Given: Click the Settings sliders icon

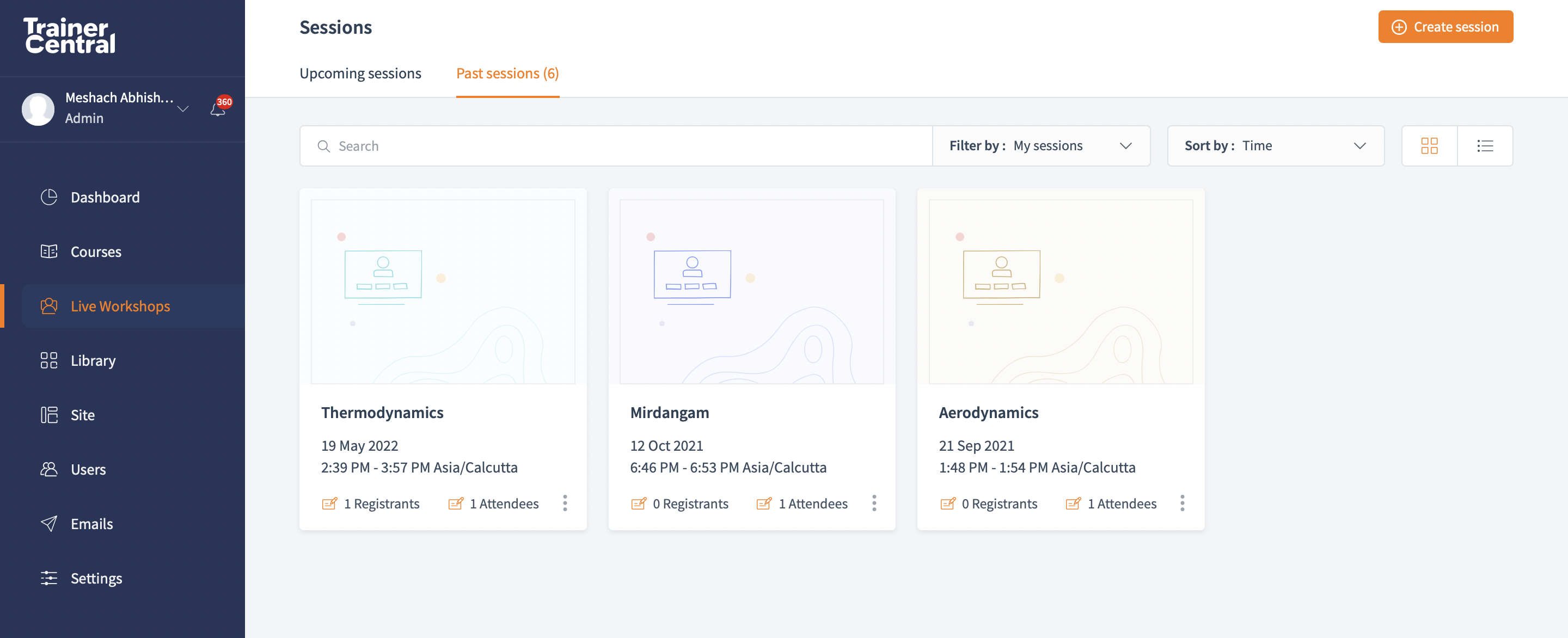Looking at the screenshot, I should [48, 578].
